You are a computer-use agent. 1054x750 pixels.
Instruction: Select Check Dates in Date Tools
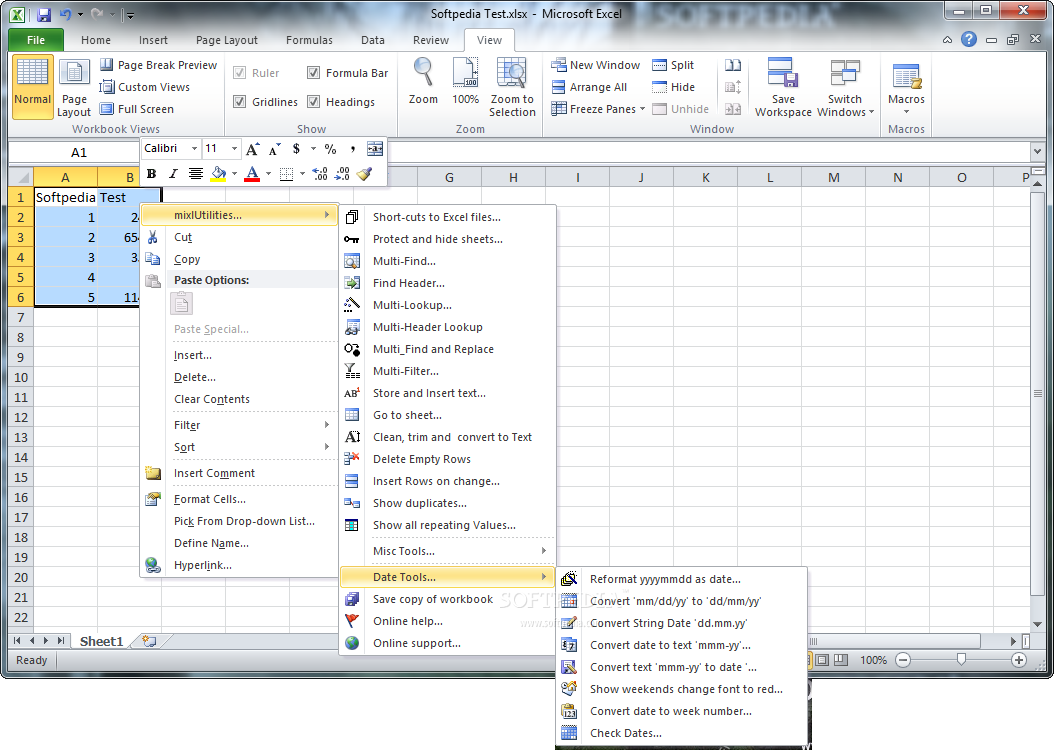tap(682, 733)
